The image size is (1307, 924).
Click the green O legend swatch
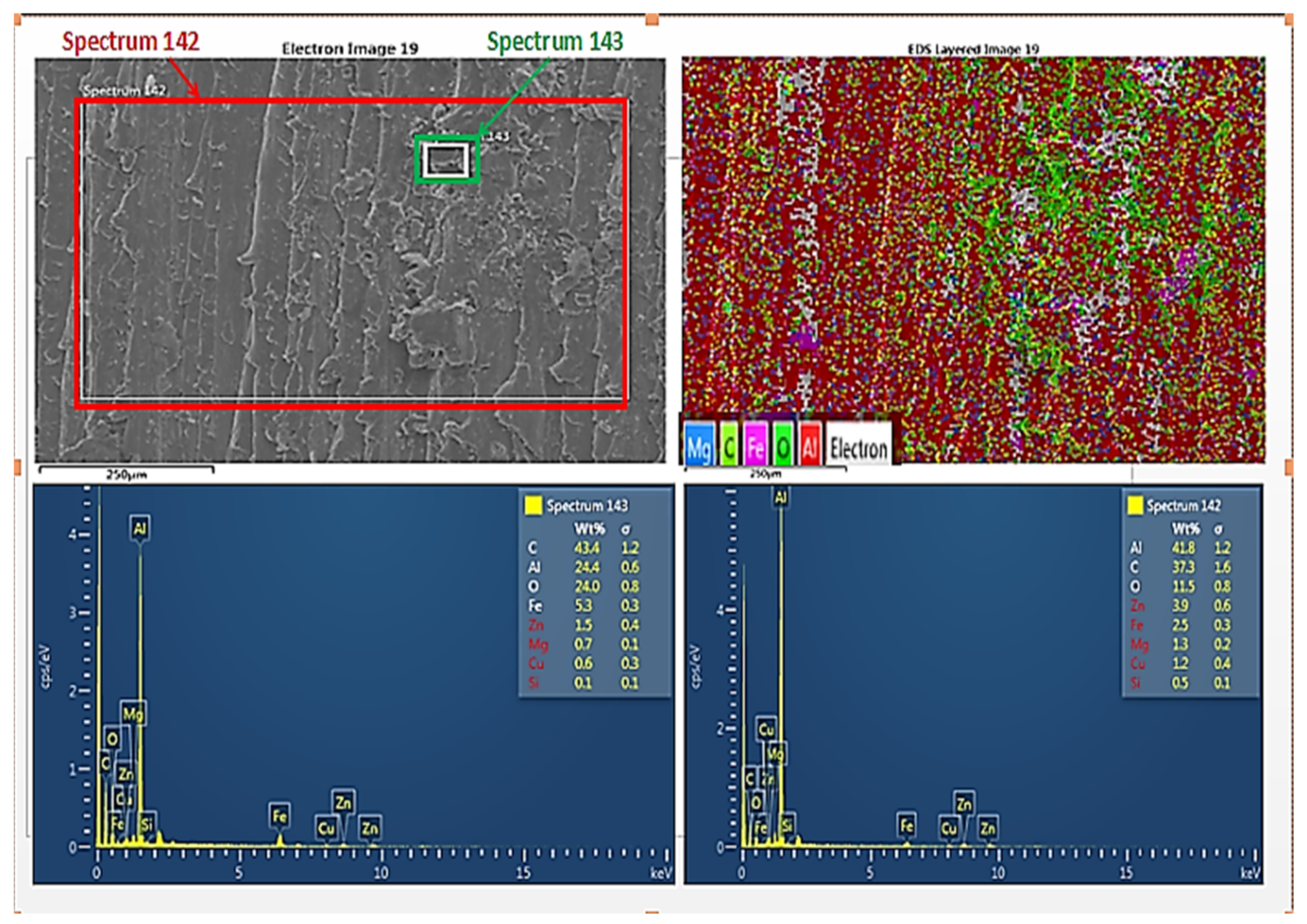pyautogui.click(x=782, y=449)
